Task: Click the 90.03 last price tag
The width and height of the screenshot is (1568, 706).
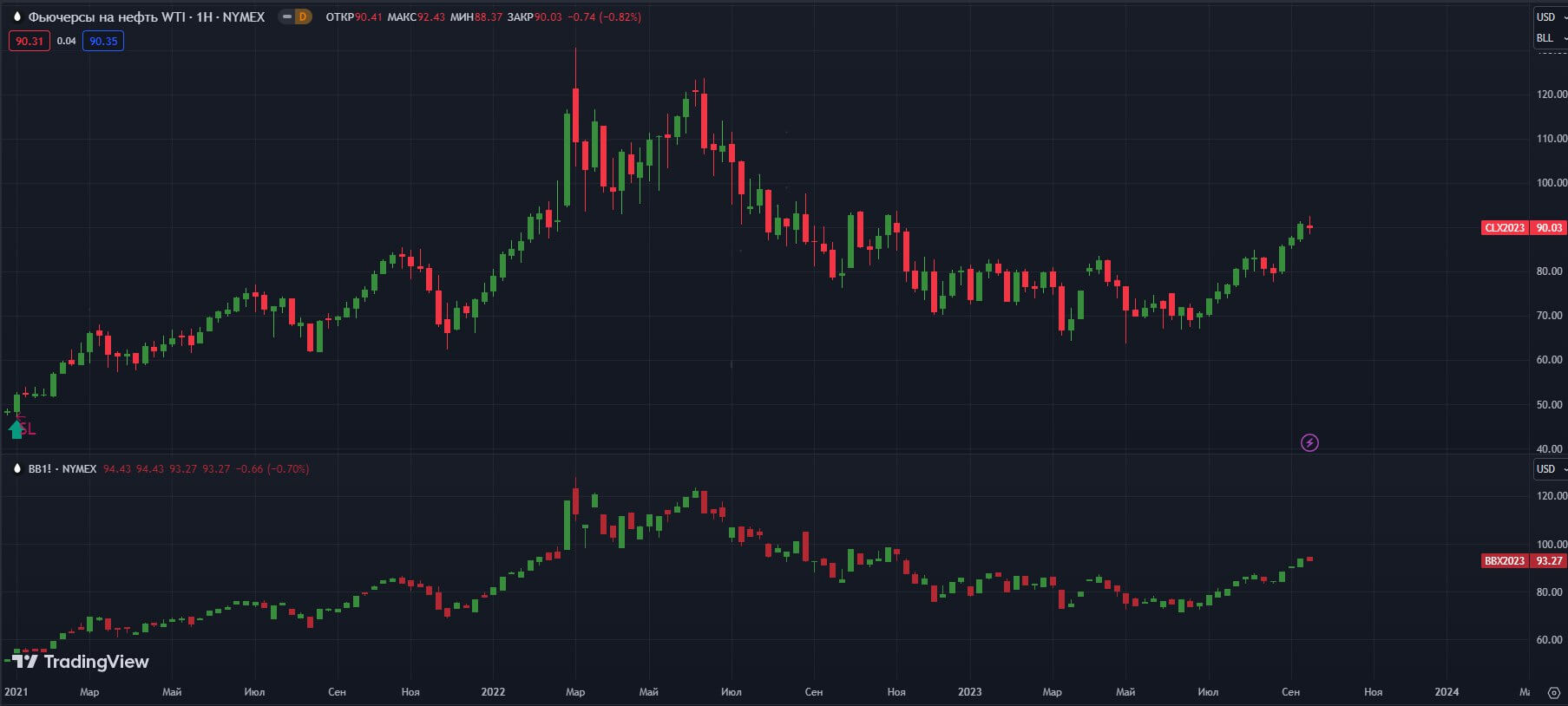Action: [1548, 228]
